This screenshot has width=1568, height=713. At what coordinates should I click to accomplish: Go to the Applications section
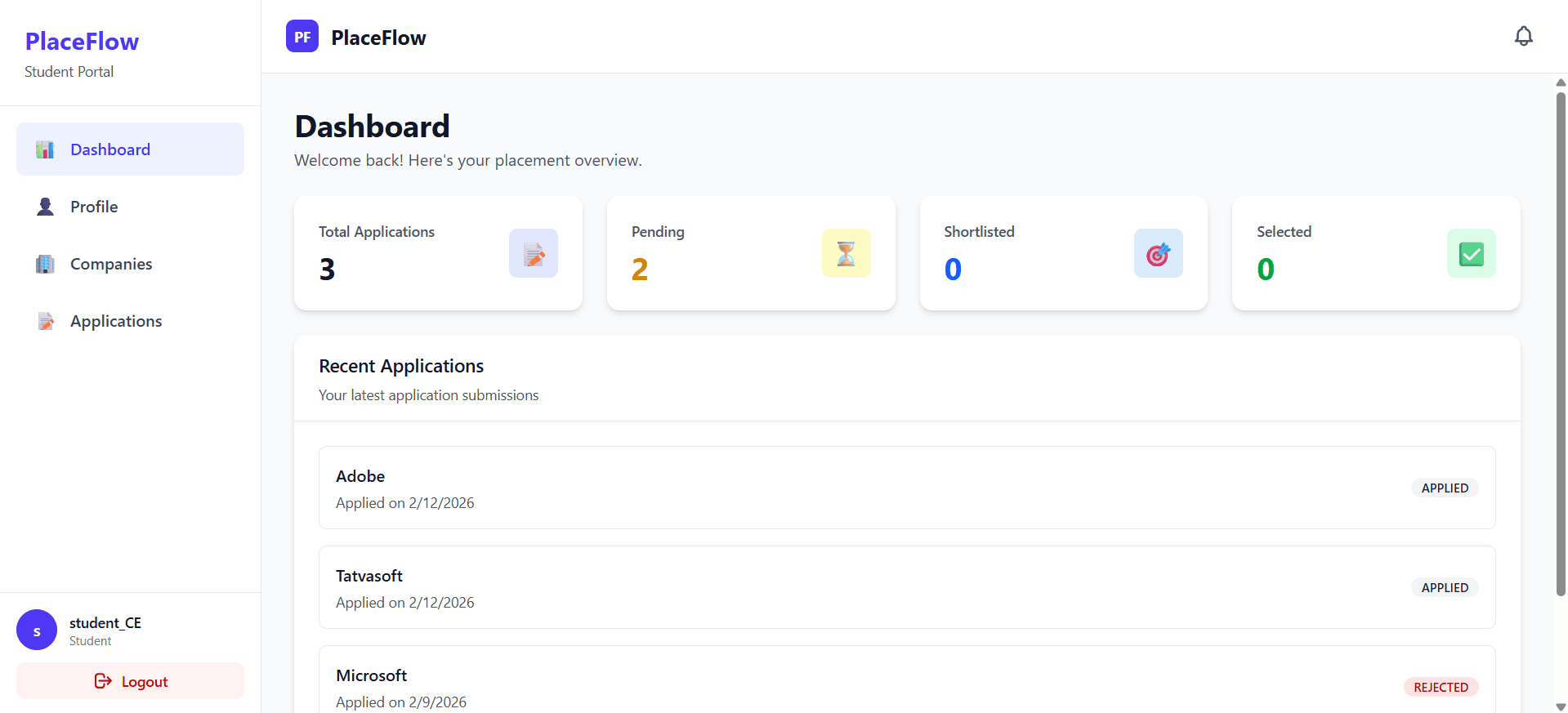[130, 321]
